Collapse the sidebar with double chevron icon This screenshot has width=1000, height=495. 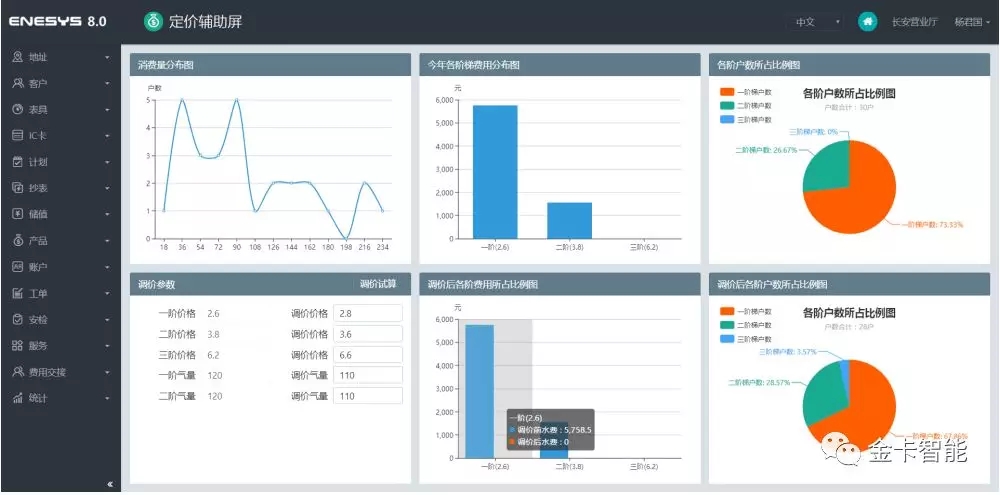pyautogui.click(x=110, y=484)
